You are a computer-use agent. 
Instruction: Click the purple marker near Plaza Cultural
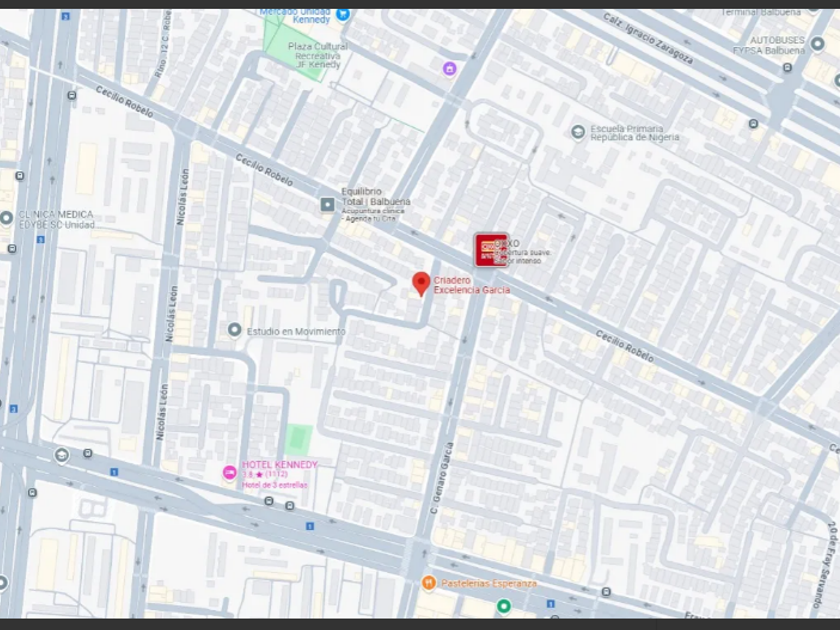point(449,69)
